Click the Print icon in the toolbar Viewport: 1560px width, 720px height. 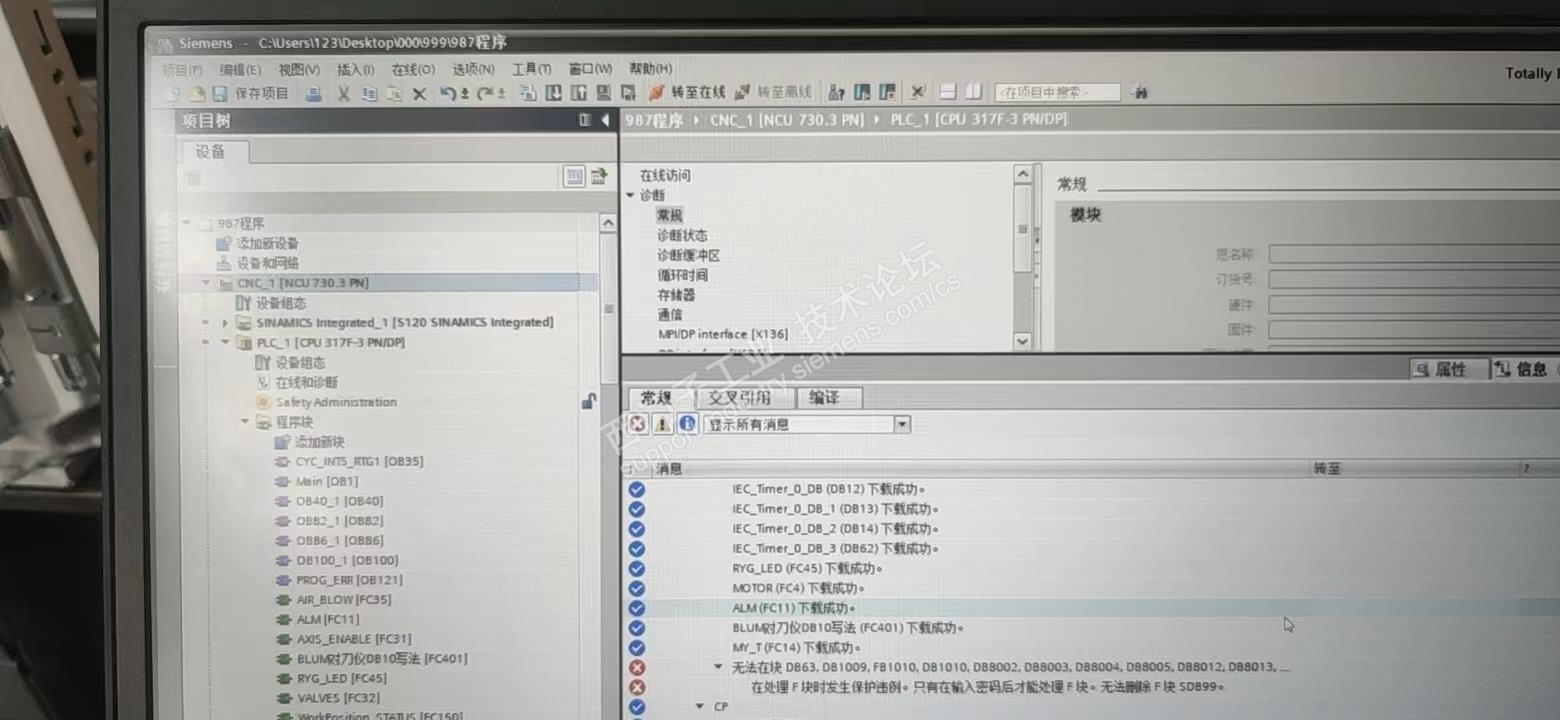(313, 94)
